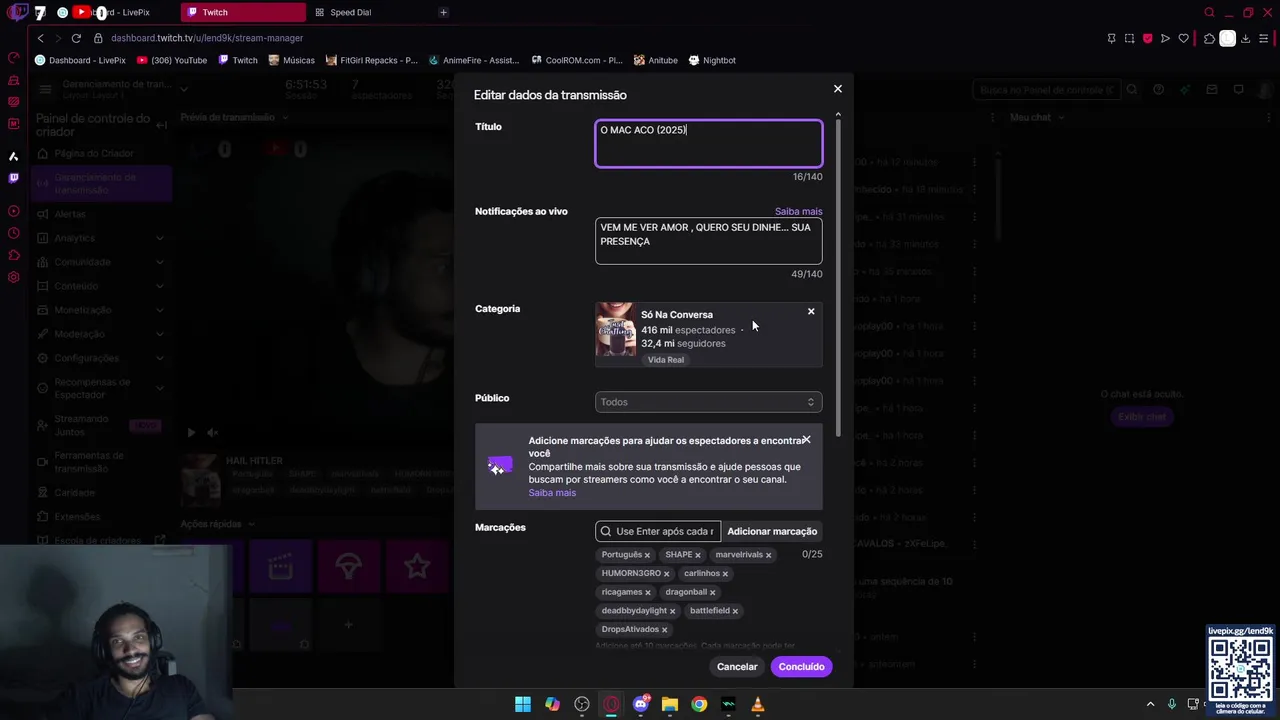Click the Só Na Conversa category thumbnail
Viewport: 1280px width, 720px height.
coord(616,330)
